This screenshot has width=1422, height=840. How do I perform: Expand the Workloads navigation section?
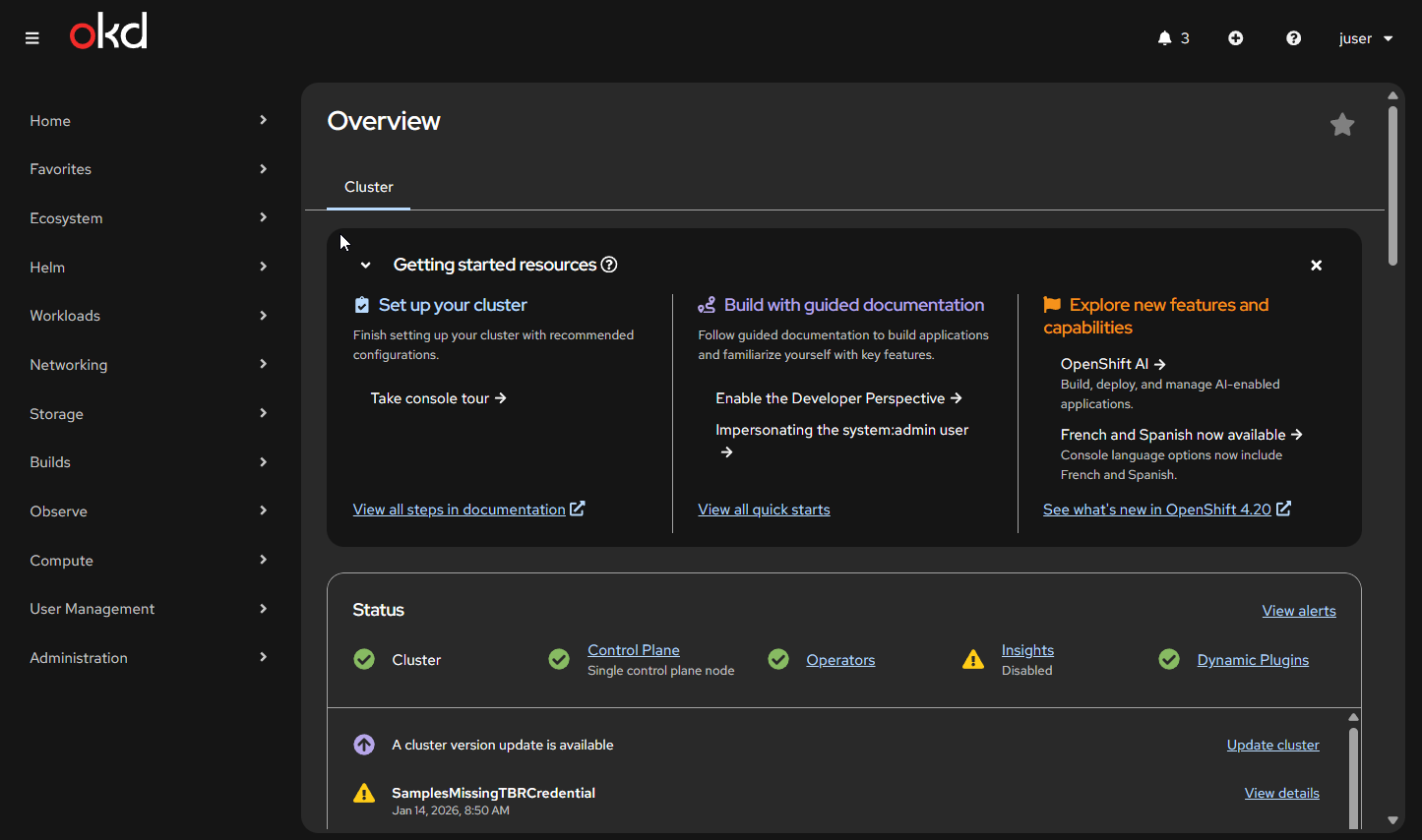[148, 316]
